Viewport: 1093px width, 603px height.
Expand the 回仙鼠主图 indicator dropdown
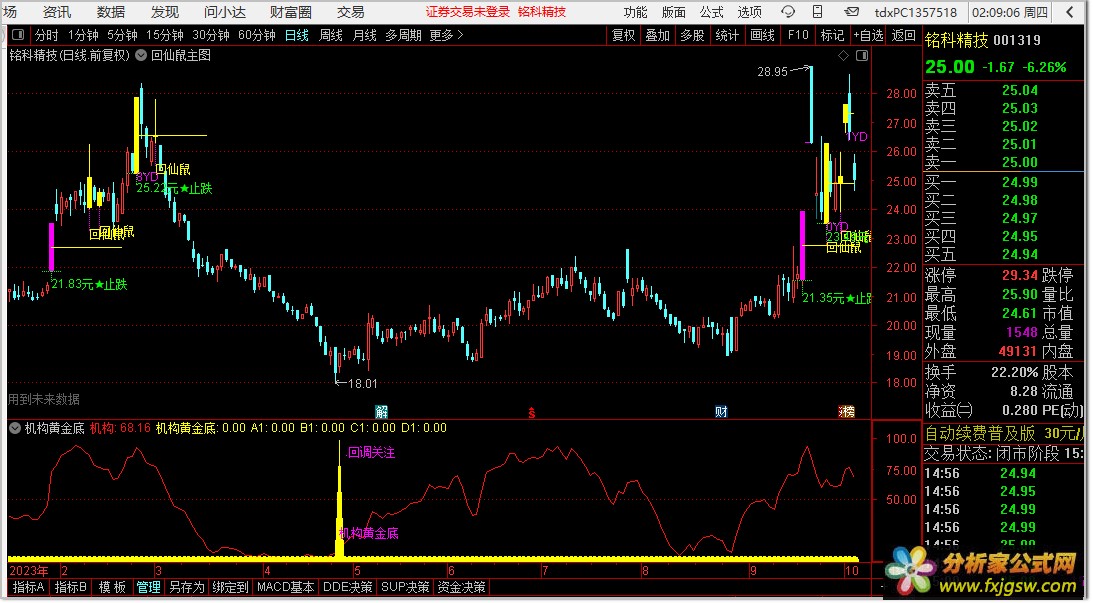(x=141, y=55)
